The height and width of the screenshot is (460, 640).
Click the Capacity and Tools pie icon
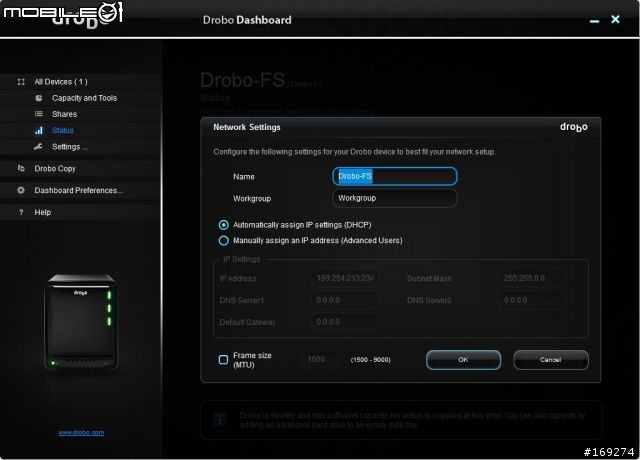[39, 98]
